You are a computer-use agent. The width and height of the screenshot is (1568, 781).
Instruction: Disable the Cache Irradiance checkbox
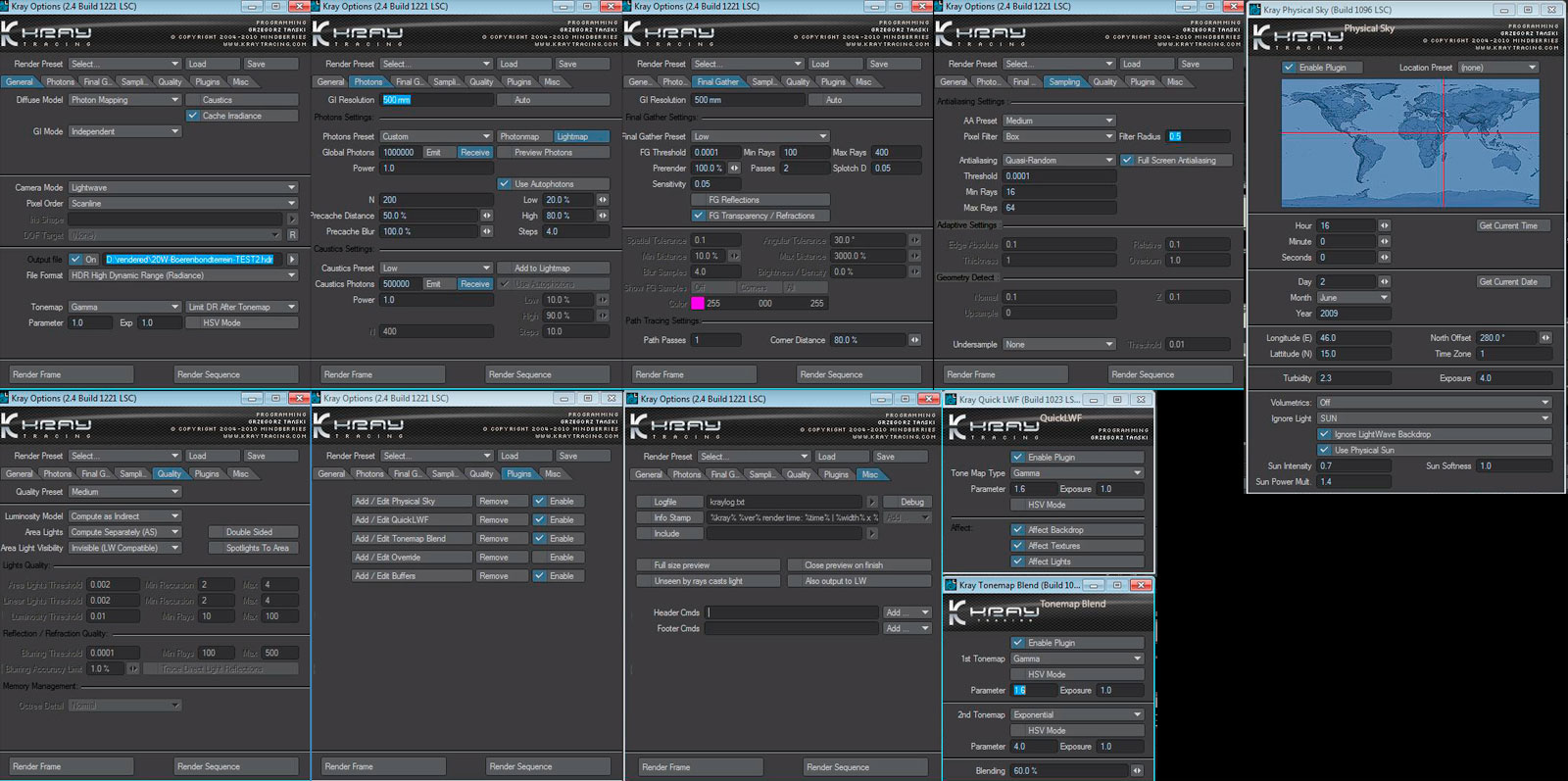tap(193, 116)
